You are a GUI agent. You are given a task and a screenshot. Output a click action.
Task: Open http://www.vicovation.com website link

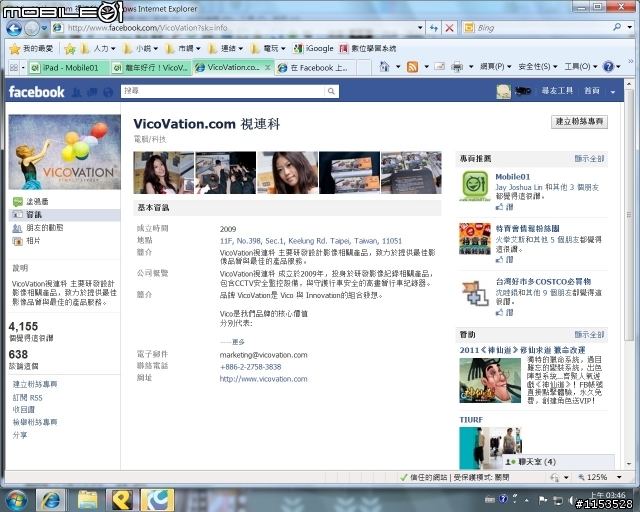[263, 379]
